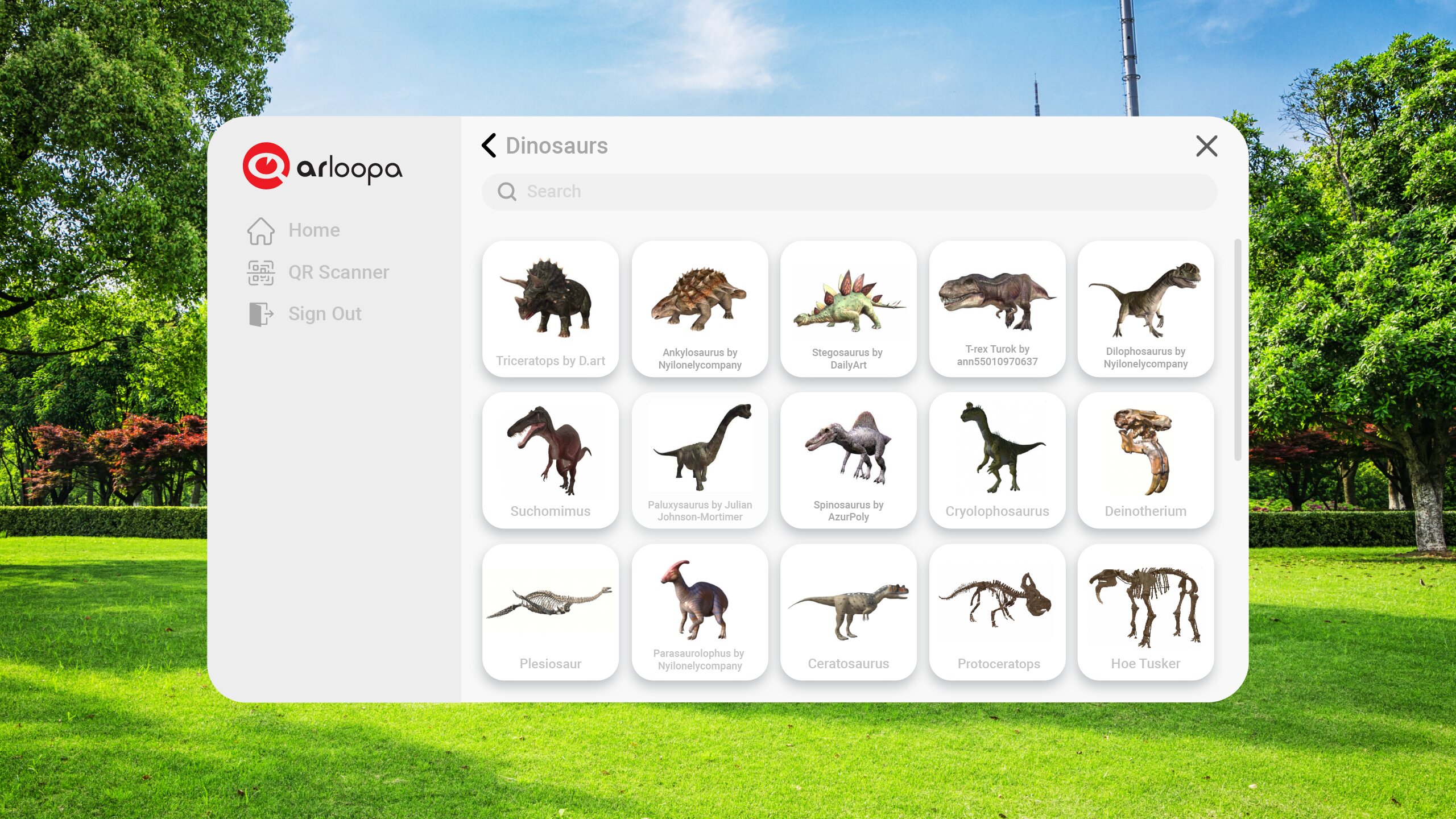This screenshot has width=1456, height=819.
Task: Click the Sign Out door icon
Action: click(x=261, y=314)
